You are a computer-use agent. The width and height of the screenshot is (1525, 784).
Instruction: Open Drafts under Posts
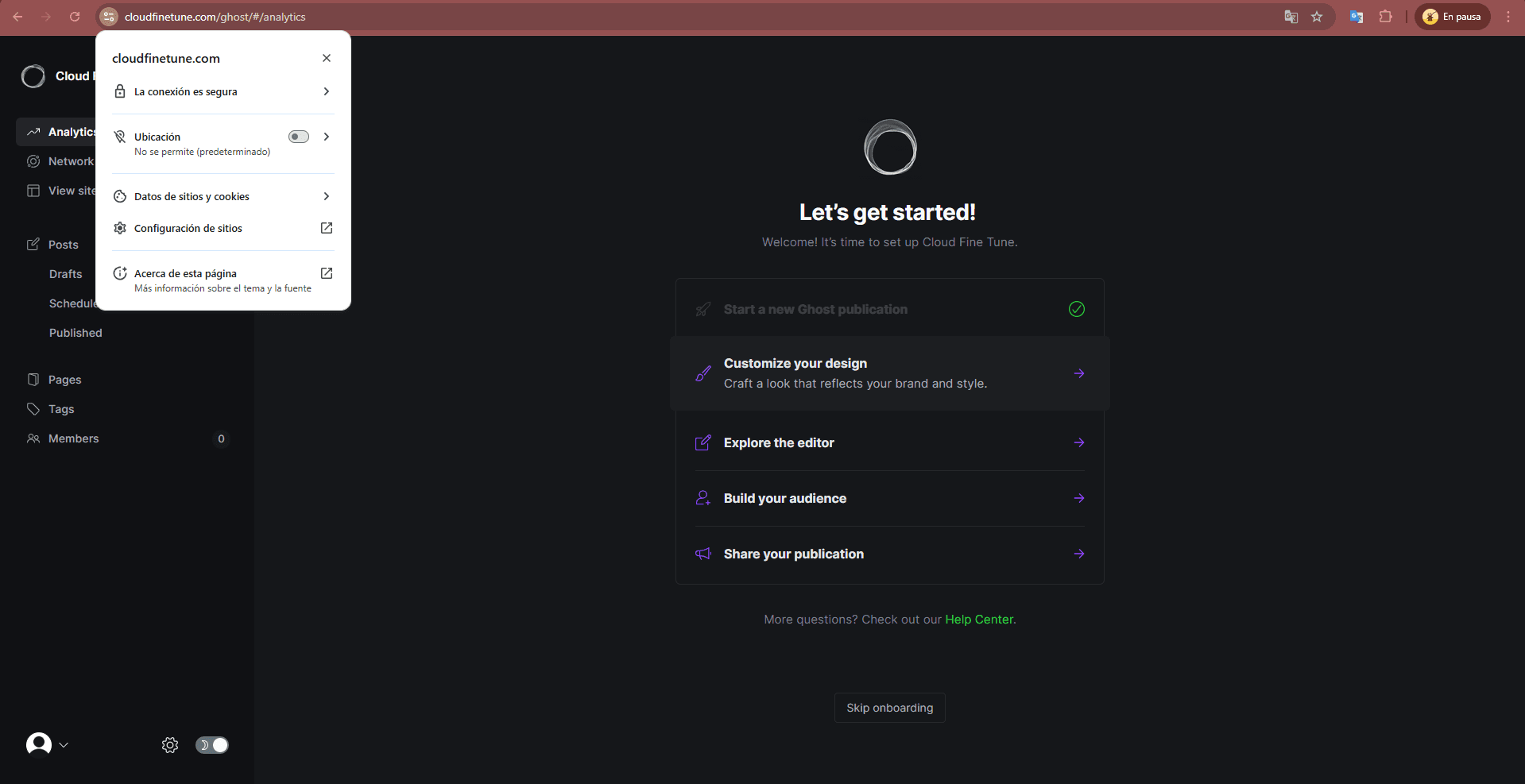pos(66,274)
